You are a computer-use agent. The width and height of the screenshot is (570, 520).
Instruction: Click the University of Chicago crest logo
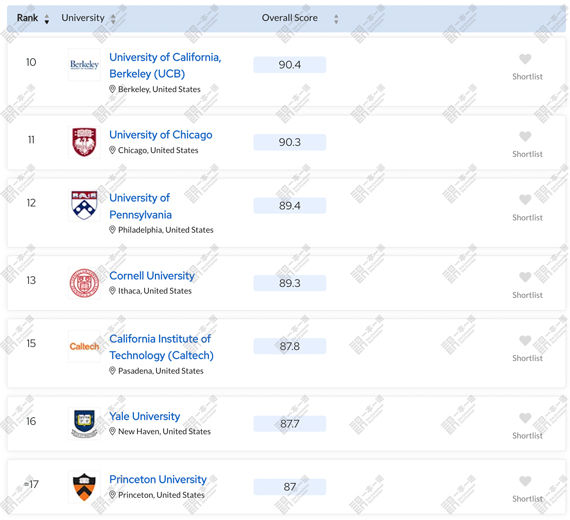[x=84, y=142]
